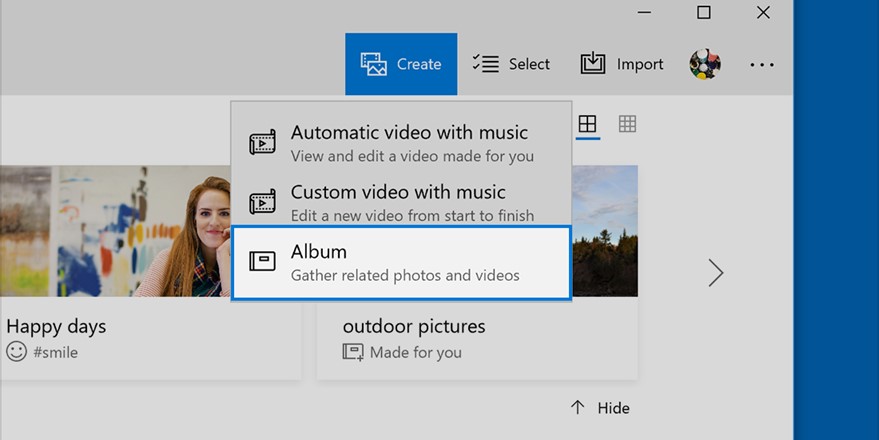Close the Photos window

click(763, 12)
